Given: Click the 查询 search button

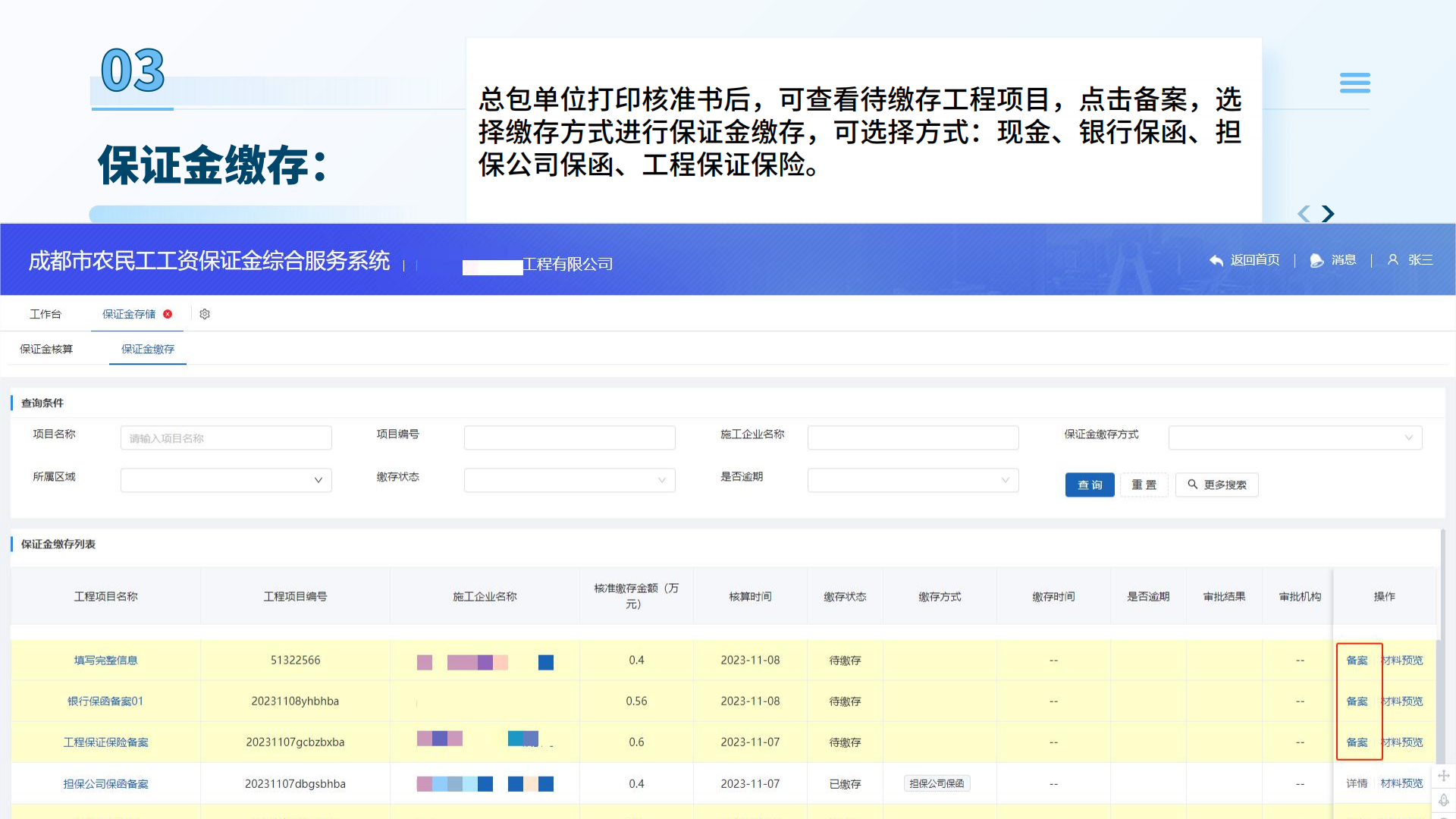Looking at the screenshot, I should [x=1090, y=485].
